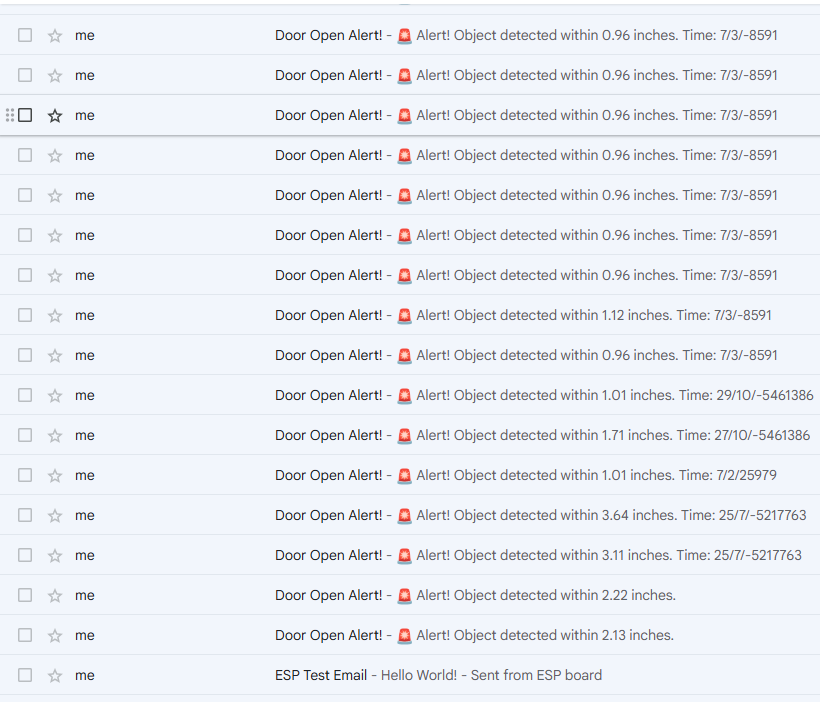The height and width of the screenshot is (702, 820).
Task: Star the email timed 29/10/-5461386
Action: point(55,395)
